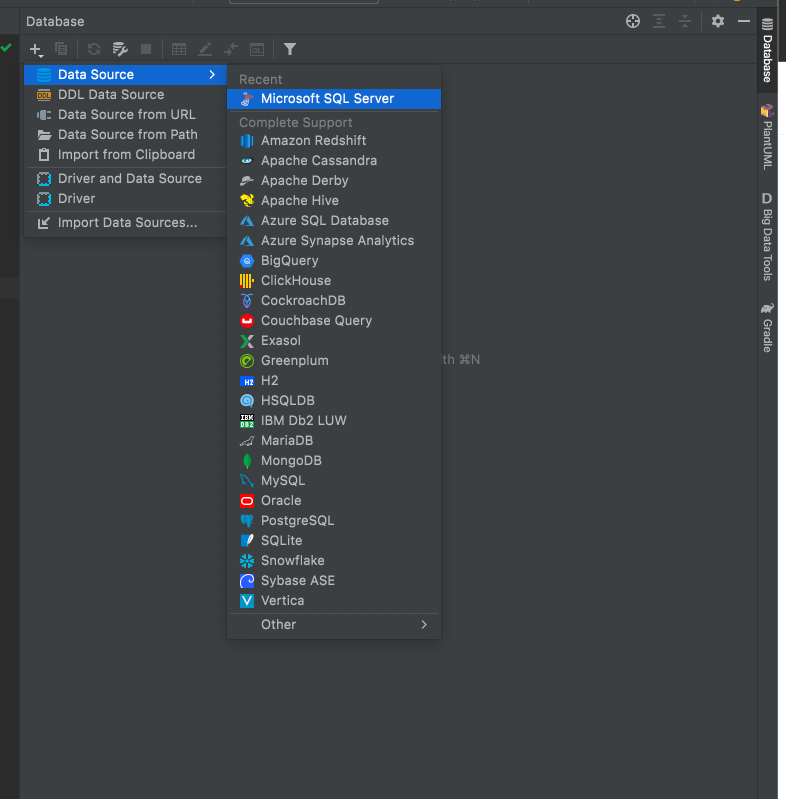786x799 pixels.
Task: Select SQLite data source
Action: tap(334, 541)
